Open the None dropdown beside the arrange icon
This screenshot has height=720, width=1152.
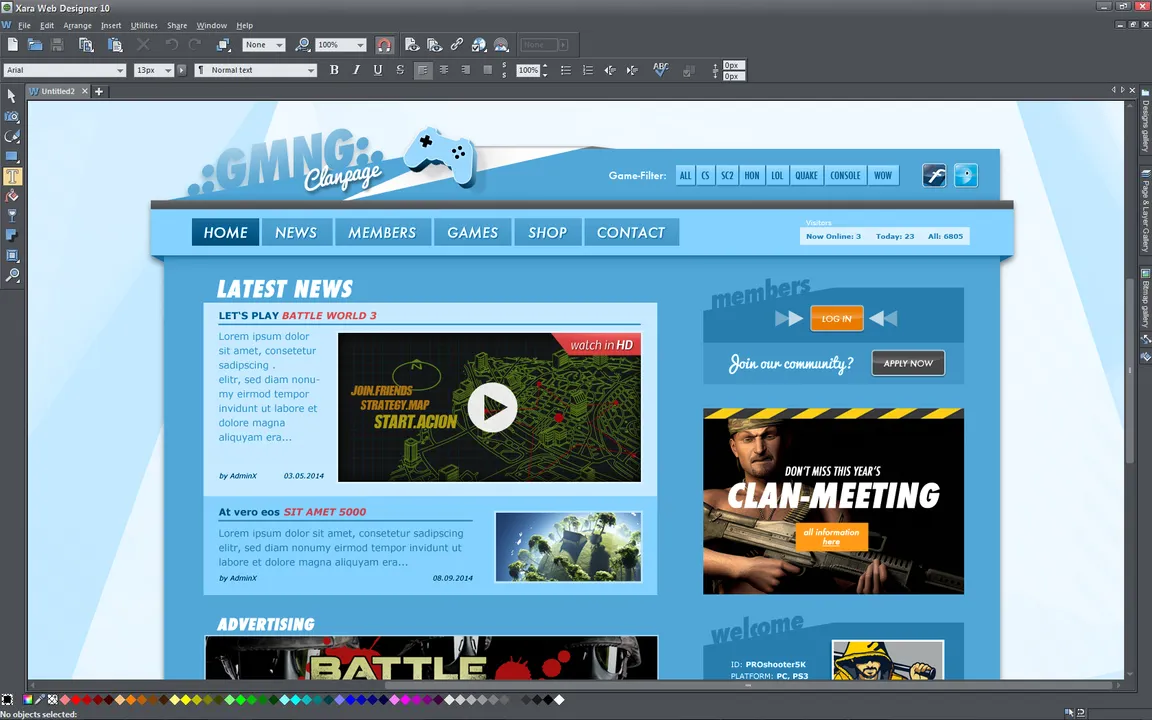pyautogui.click(x=263, y=45)
